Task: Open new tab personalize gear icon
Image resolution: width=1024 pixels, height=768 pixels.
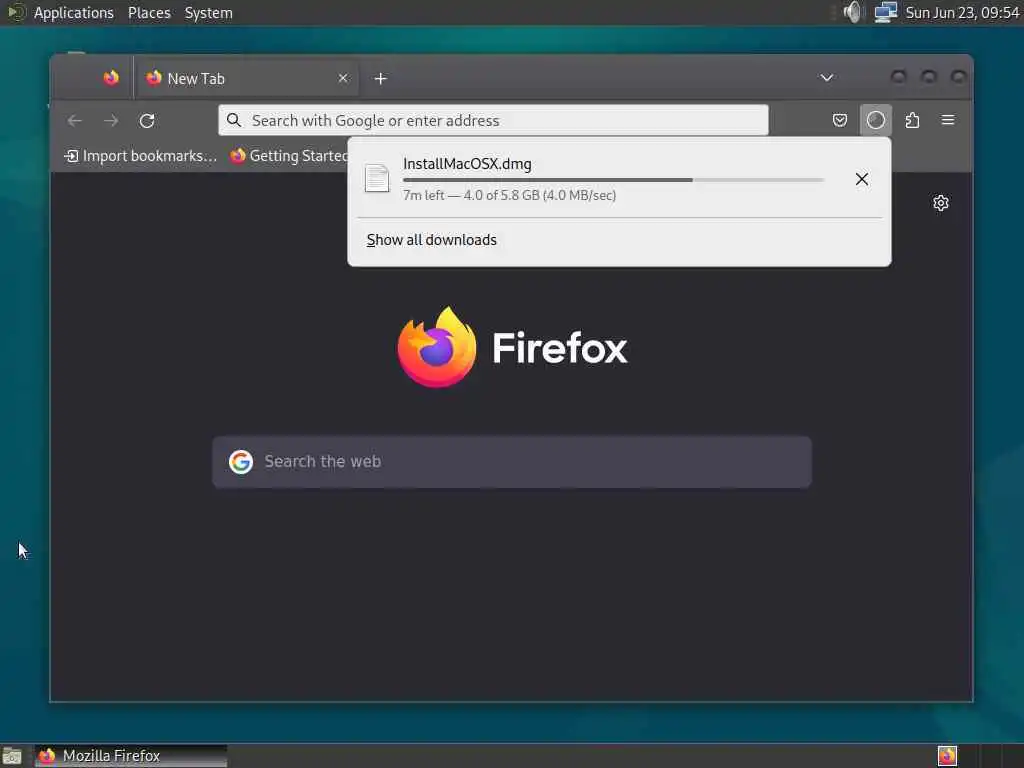Action: [941, 203]
